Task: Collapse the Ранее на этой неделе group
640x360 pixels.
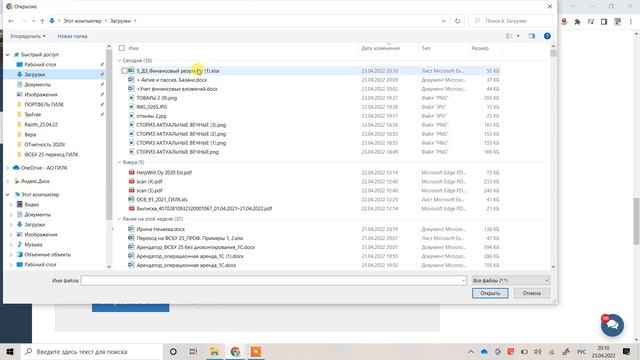Action: pos(120,219)
